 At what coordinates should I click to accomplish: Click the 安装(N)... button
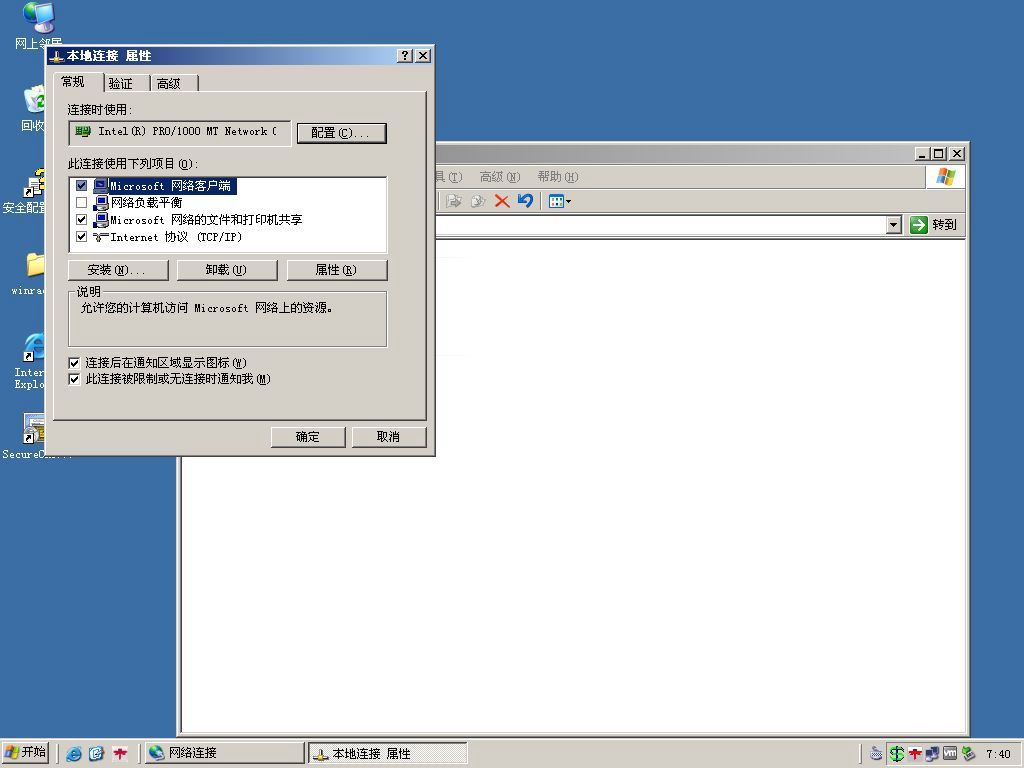click(118, 270)
